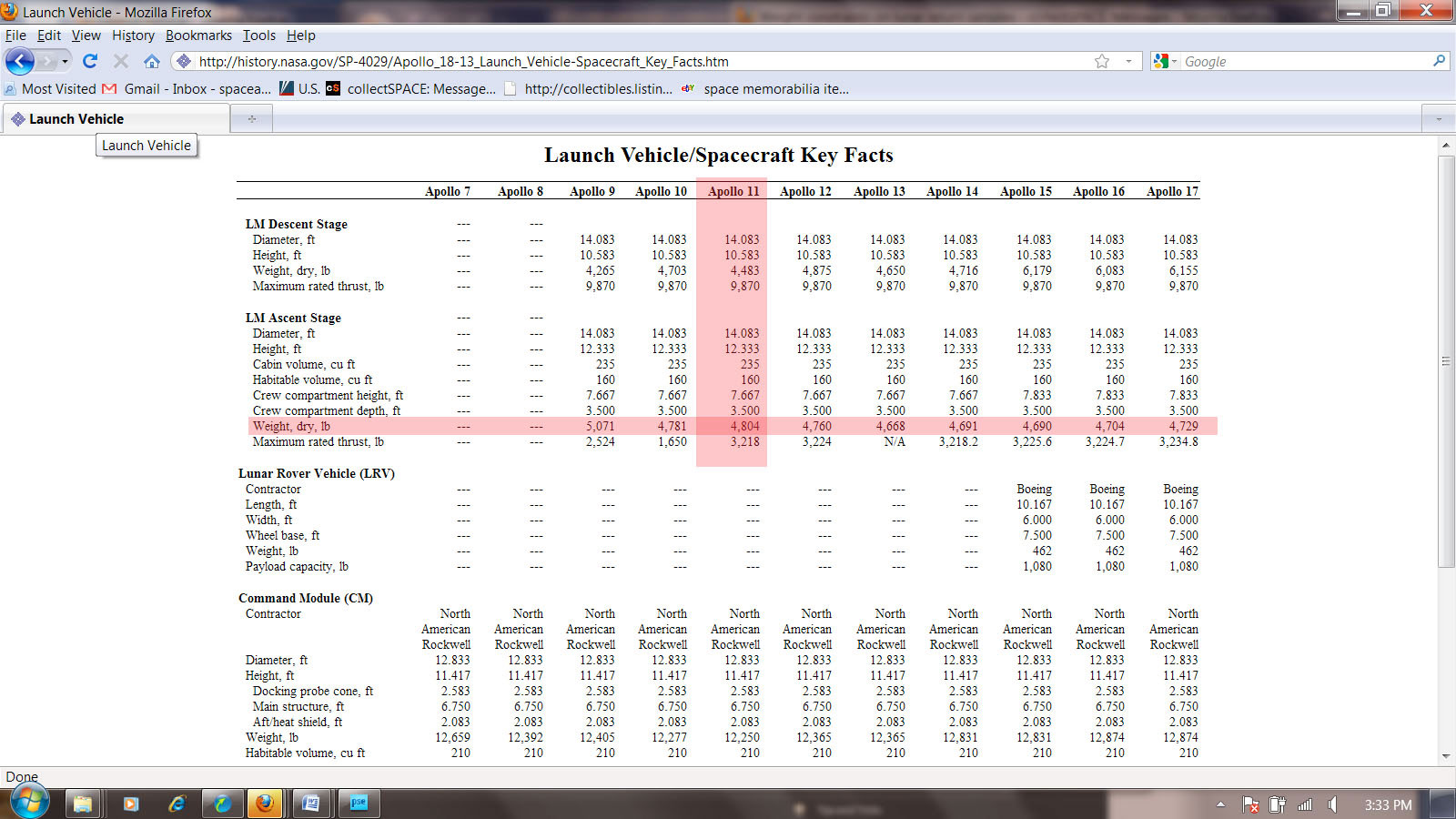Click the Action Center flag tray icon
Screen dimensions: 1456x819
[x=1251, y=804]
